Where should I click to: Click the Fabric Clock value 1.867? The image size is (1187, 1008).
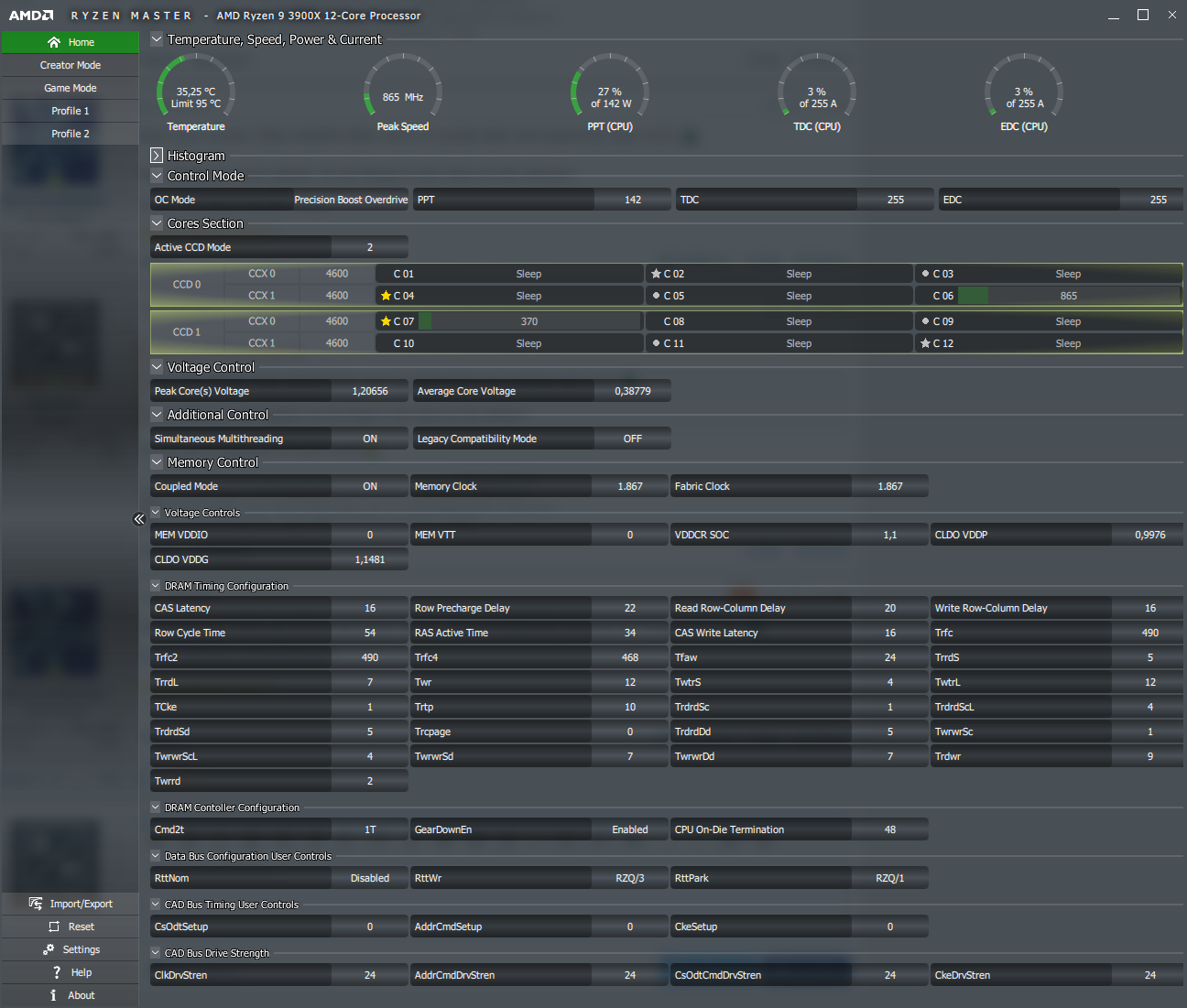[x=890, y=486]
